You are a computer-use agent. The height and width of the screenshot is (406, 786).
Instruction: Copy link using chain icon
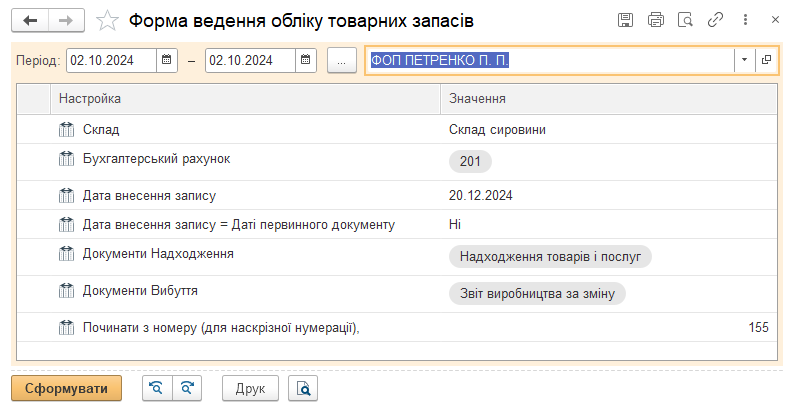pos(715,20)
